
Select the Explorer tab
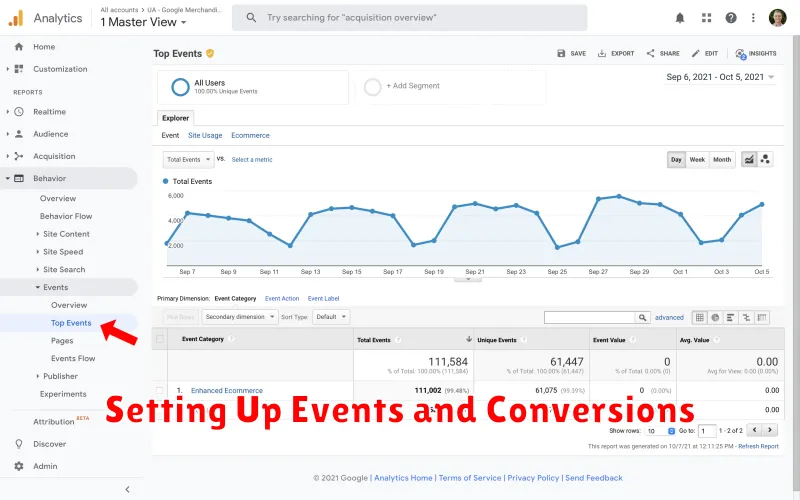[176, 118]
